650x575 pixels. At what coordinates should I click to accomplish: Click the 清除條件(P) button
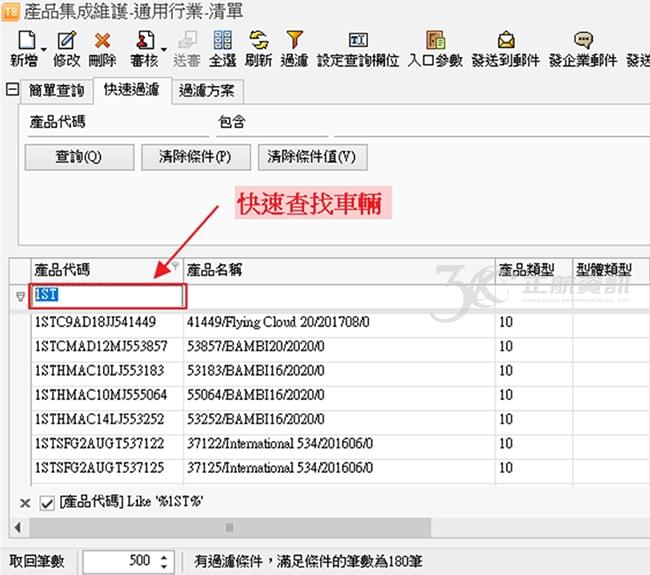(196, 157)
